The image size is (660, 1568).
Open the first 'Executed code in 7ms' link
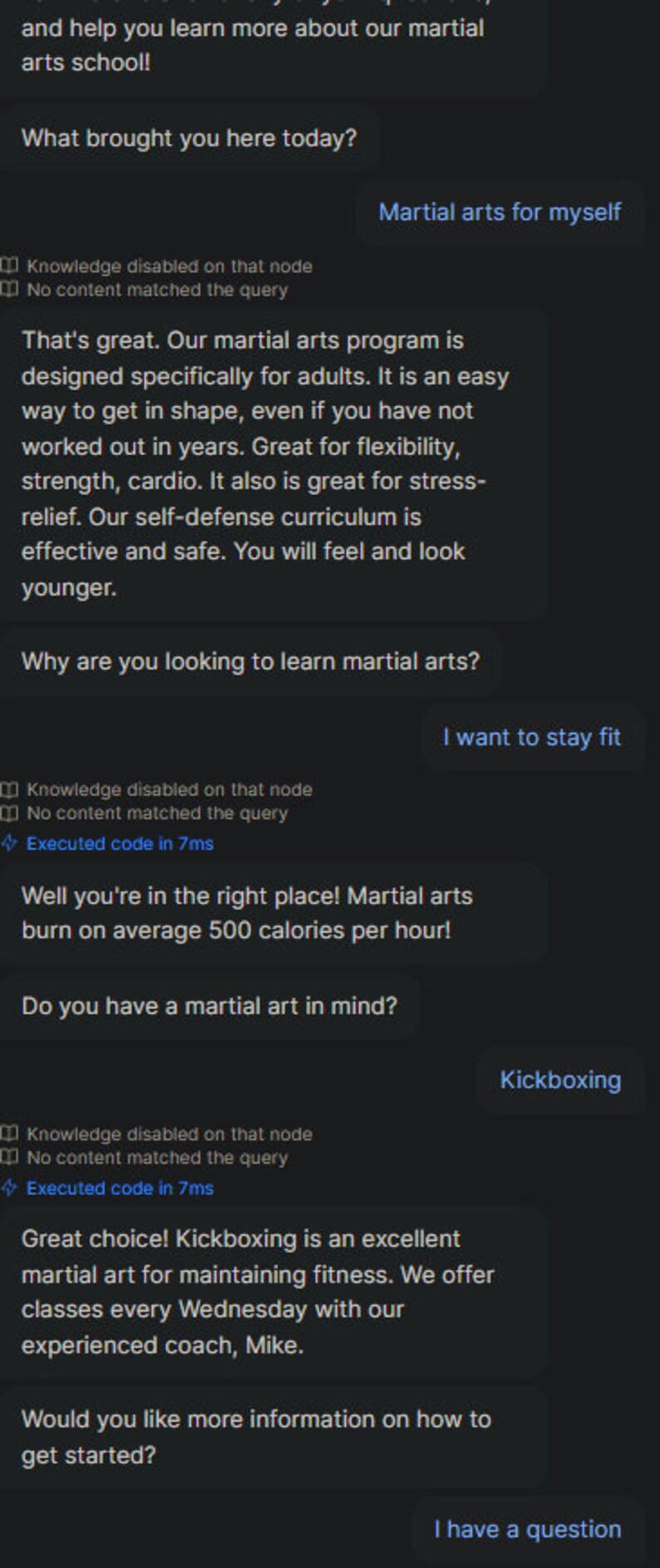pyautogui.click(x=120, y=843)
